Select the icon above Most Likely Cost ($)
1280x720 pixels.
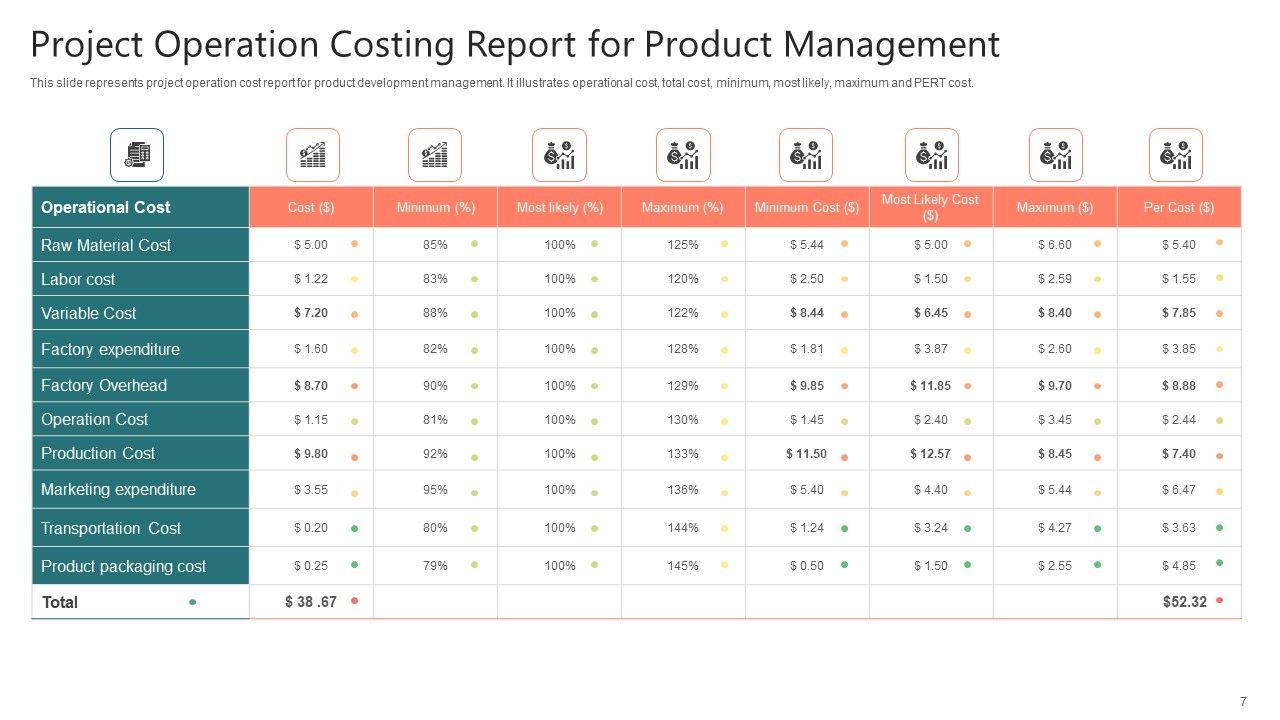pos(931,155)
